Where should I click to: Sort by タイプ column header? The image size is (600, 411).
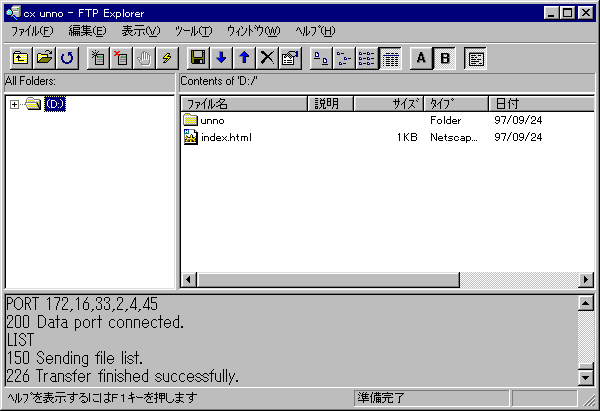(x=457, y=104)
